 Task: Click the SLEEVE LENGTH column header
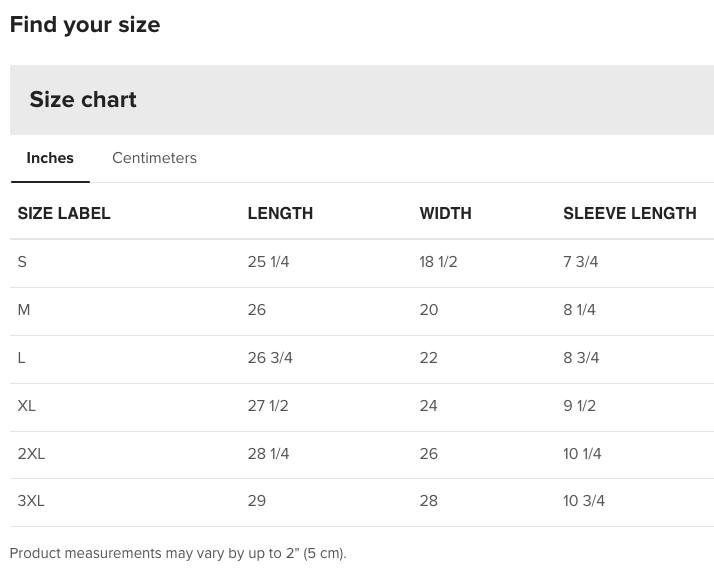pyautogui.click(x=629, y=213)
